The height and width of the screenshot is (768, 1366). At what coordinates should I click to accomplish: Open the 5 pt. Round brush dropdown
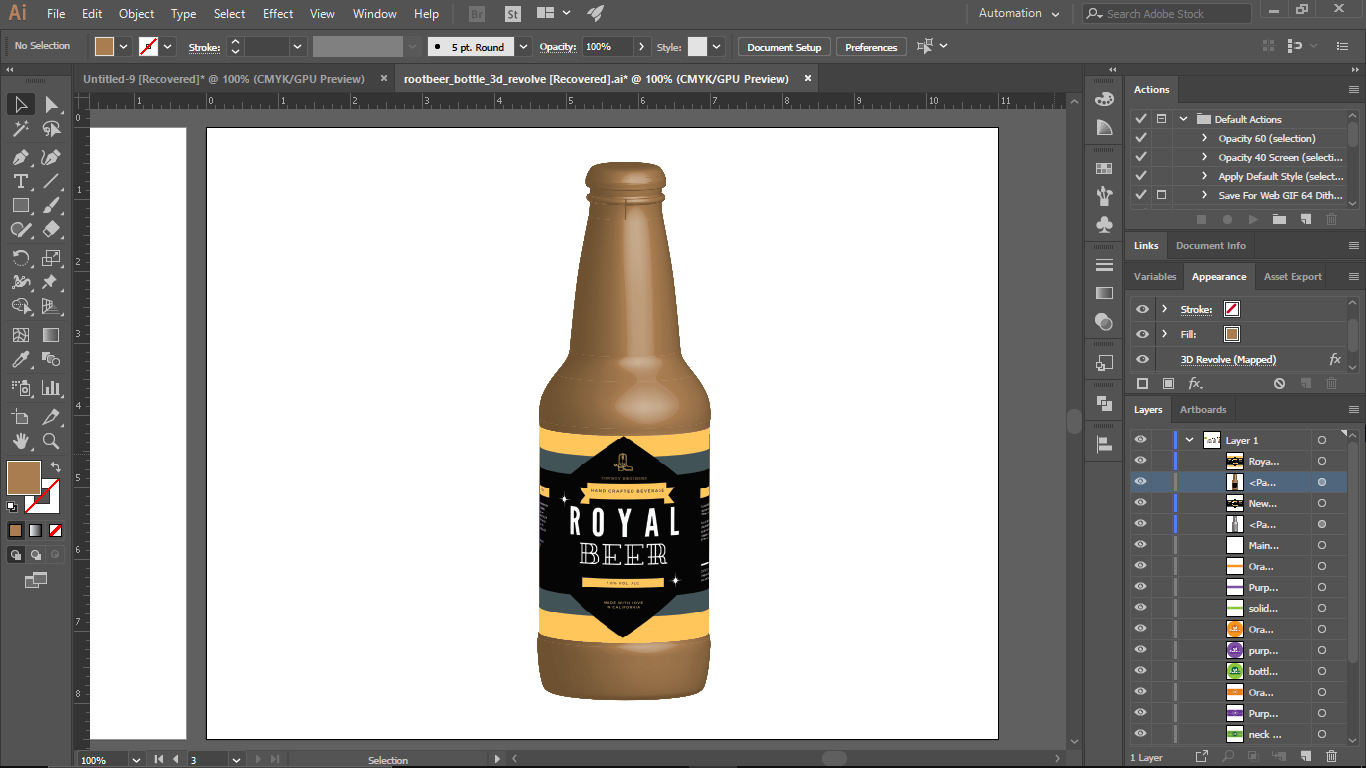click(x=524, y=46)
